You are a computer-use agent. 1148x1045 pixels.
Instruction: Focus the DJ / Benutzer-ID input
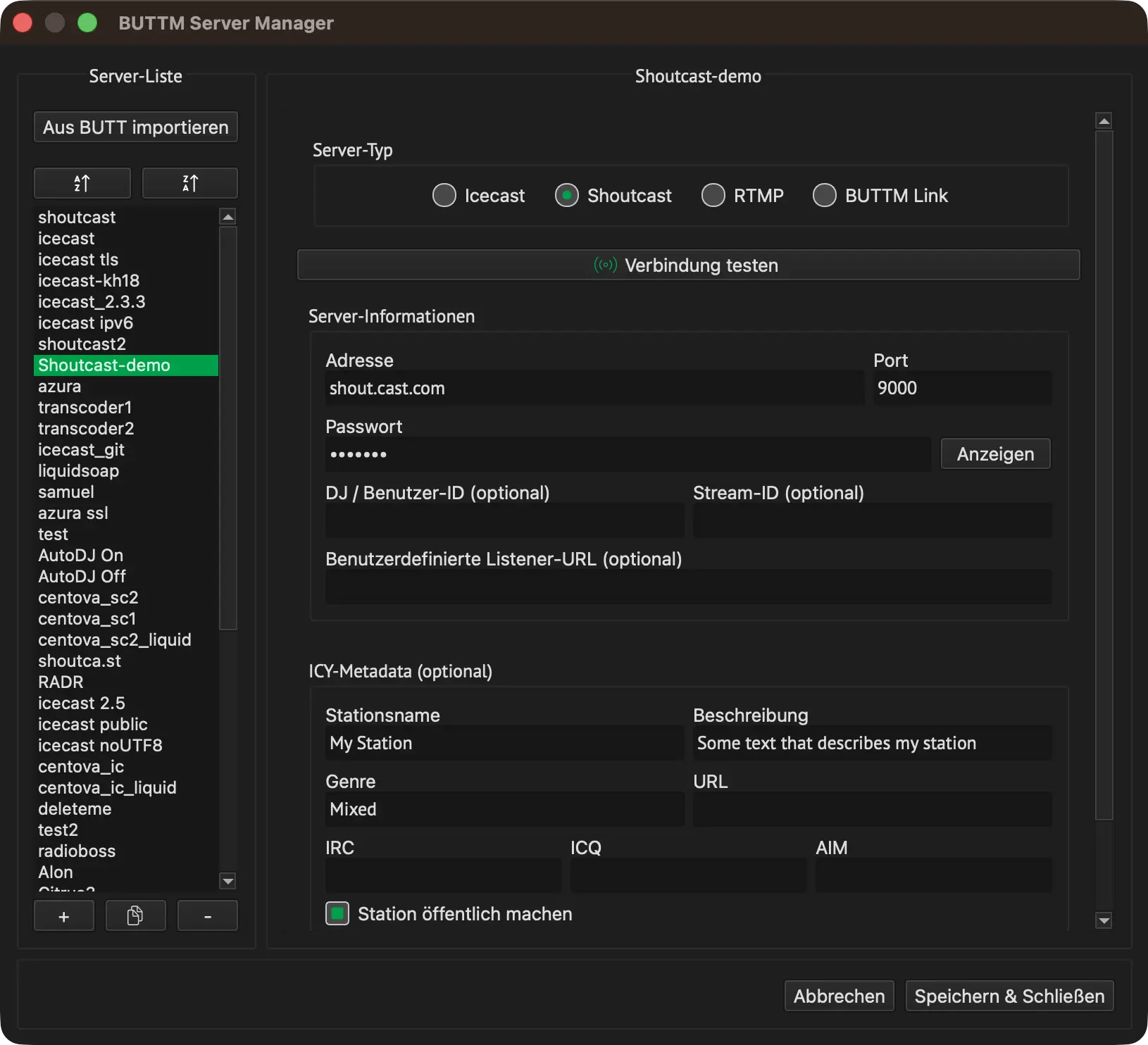(x=505, y=520)
